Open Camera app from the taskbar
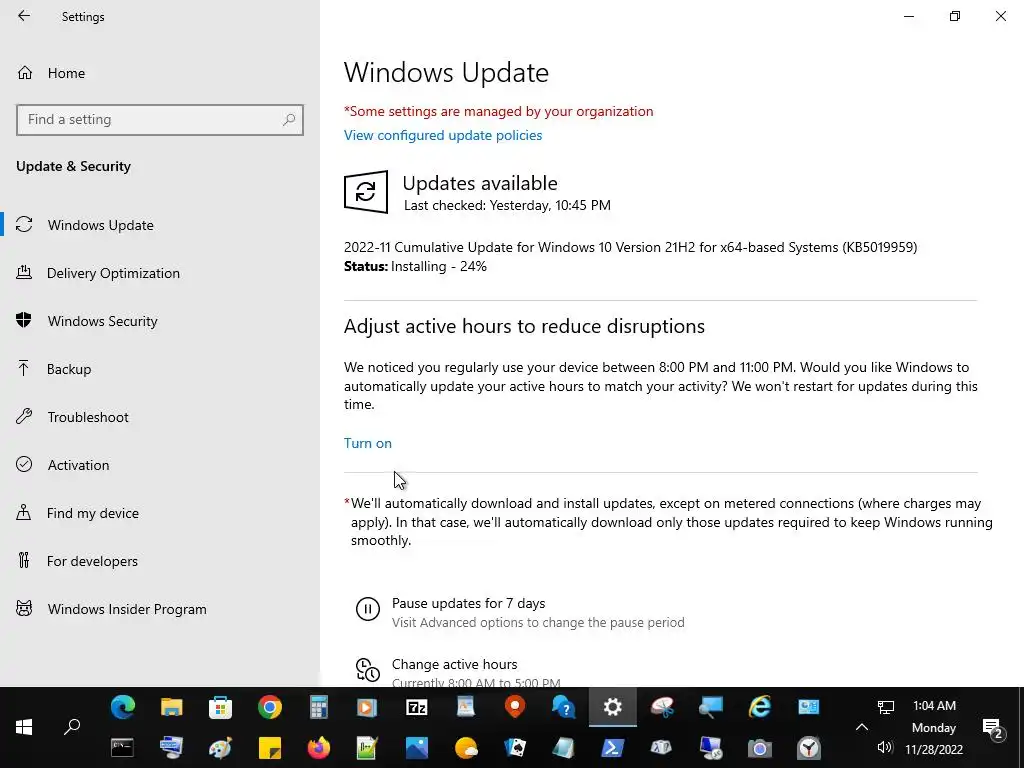Screen dimensions: 1024x768 (x=760, y=748)
